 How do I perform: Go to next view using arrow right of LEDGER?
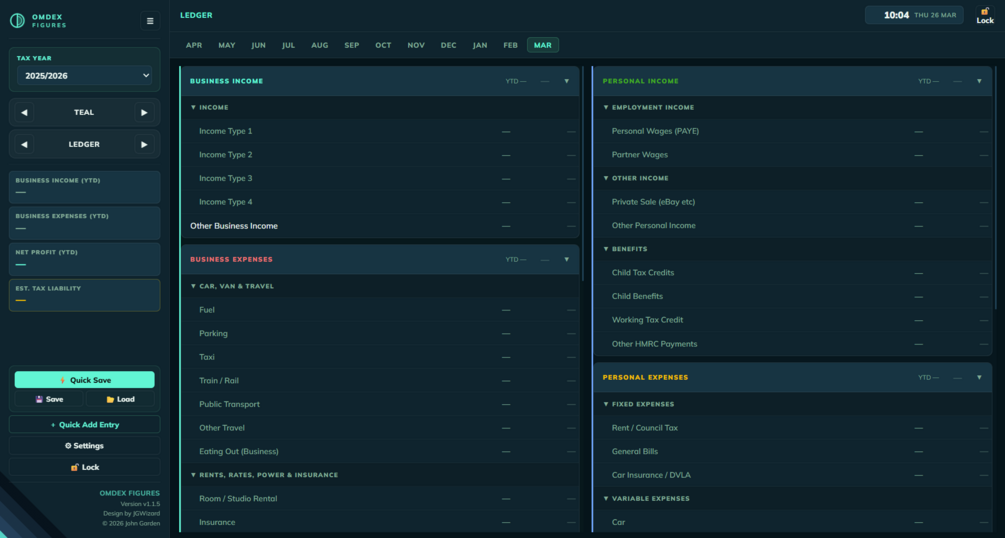pos(144,144)
